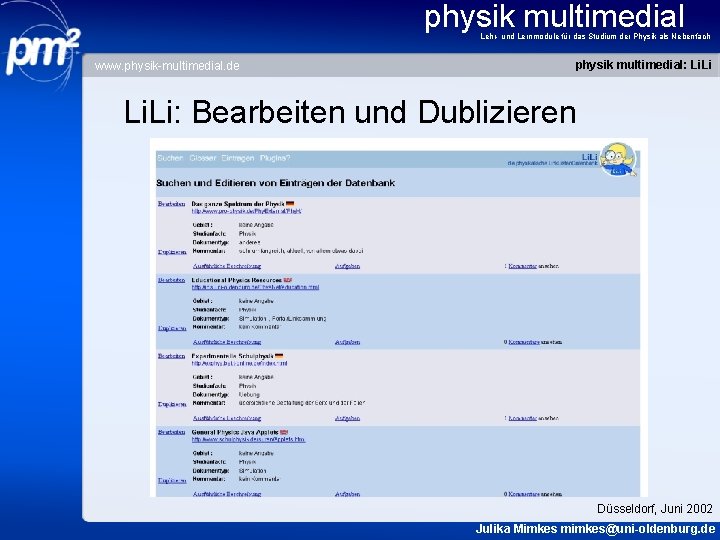Image resolution: width=720 pixels, height=540 pixels.
Task: Open URL link under 'Educational Physics Resources'
Action: 255,287
